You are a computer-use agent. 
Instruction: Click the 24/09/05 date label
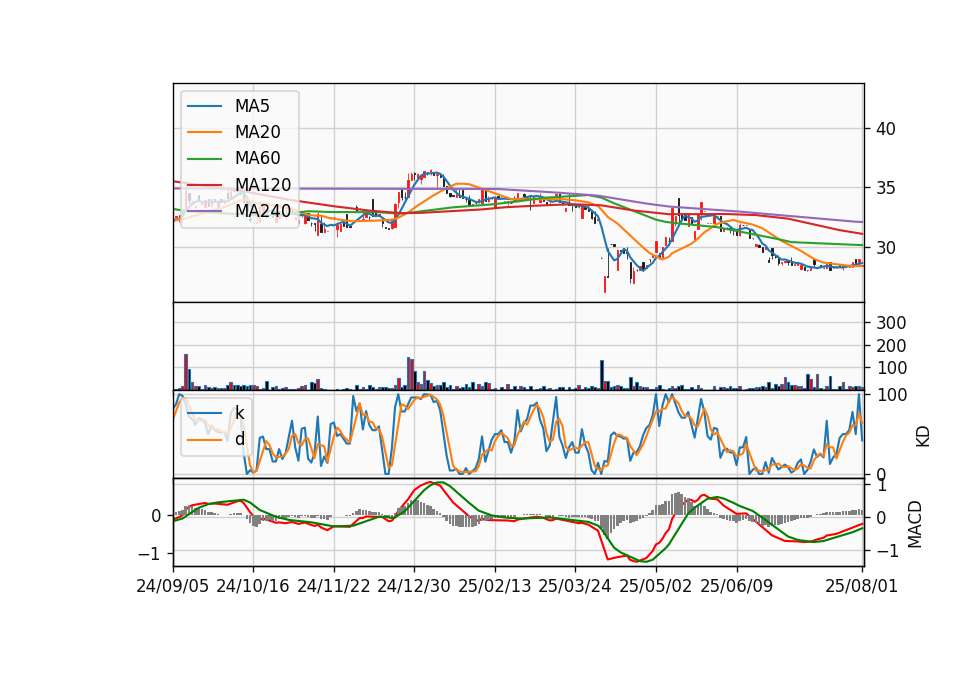coord(173,586)
